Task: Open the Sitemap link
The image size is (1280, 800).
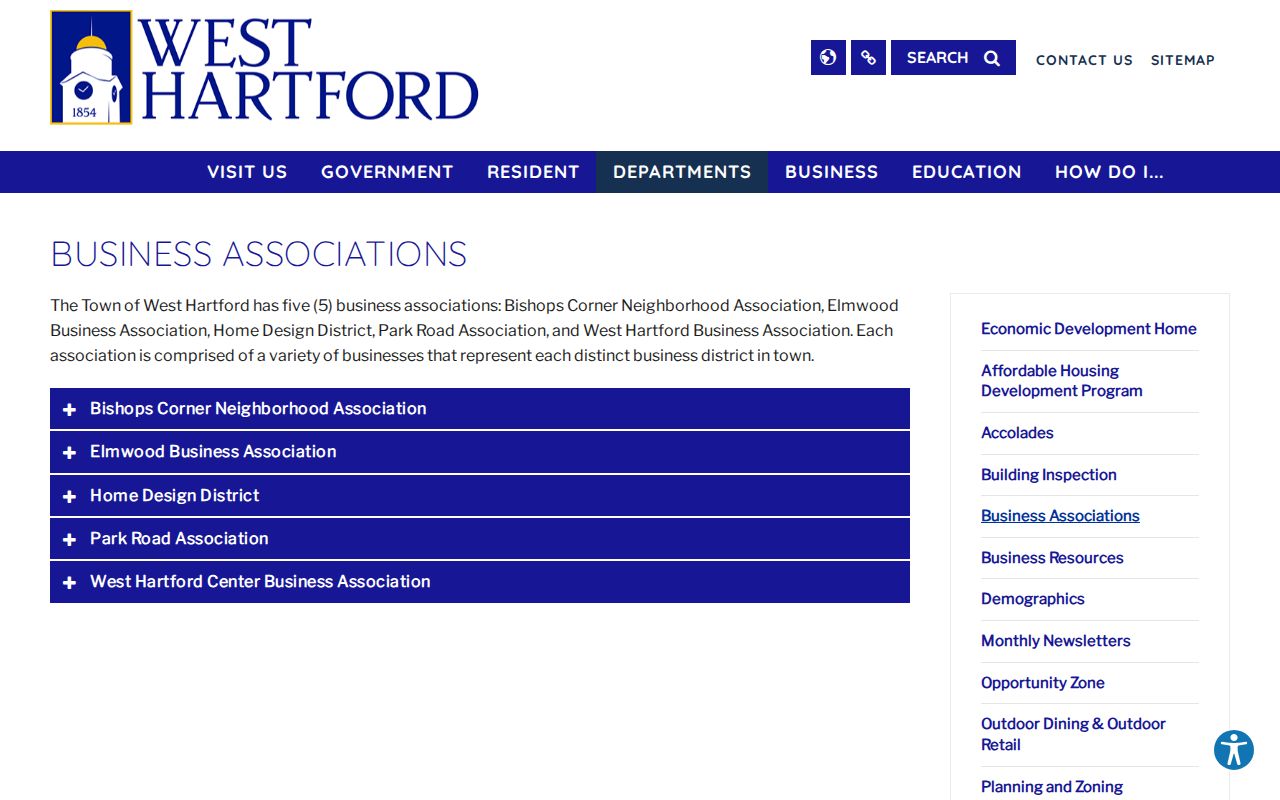Action: (1183, 60)
